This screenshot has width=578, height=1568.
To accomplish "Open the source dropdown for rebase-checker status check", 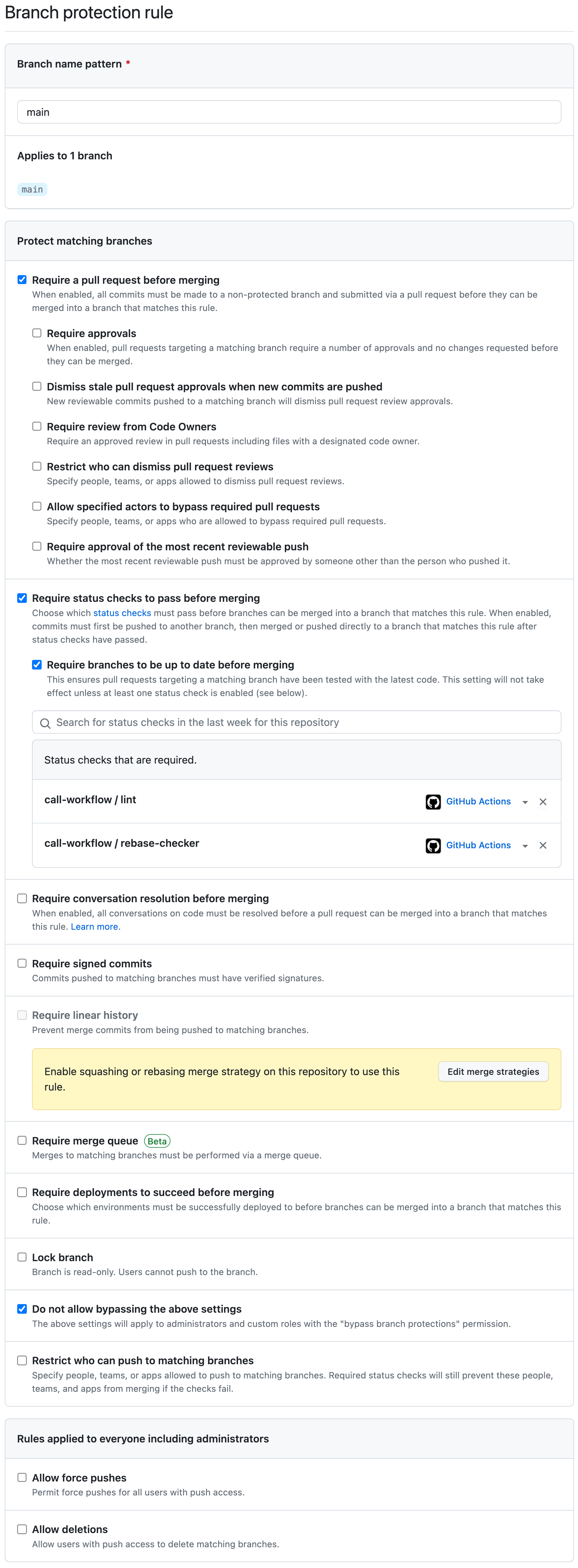I will click(525, 846).
